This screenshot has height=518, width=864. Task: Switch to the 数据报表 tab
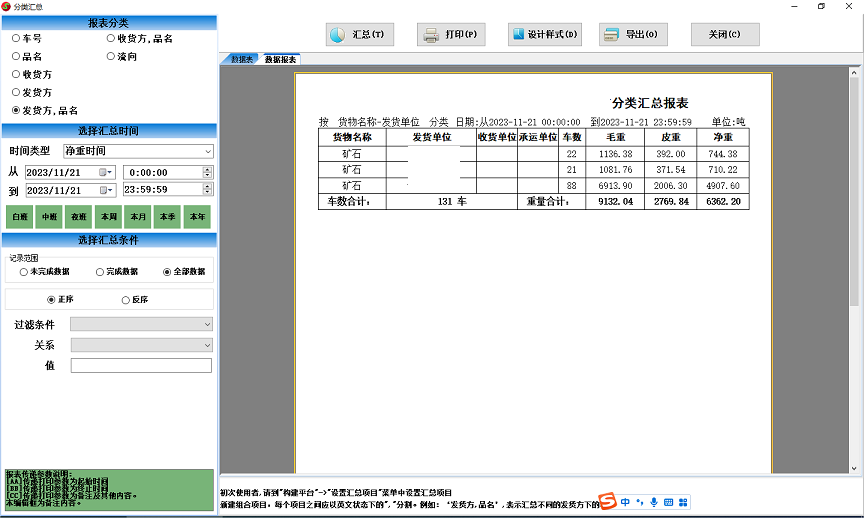[x=280, y=60]
